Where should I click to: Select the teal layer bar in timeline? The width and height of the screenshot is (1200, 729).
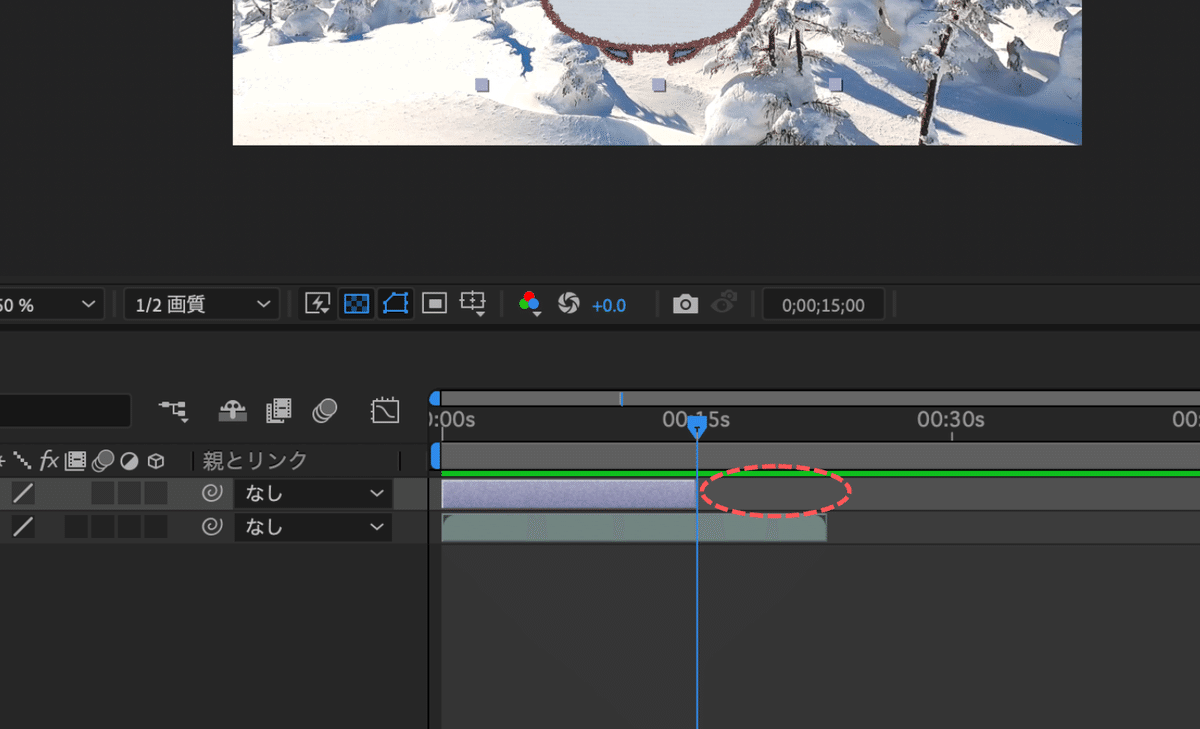pyautogui.click(x=634, y=528)
